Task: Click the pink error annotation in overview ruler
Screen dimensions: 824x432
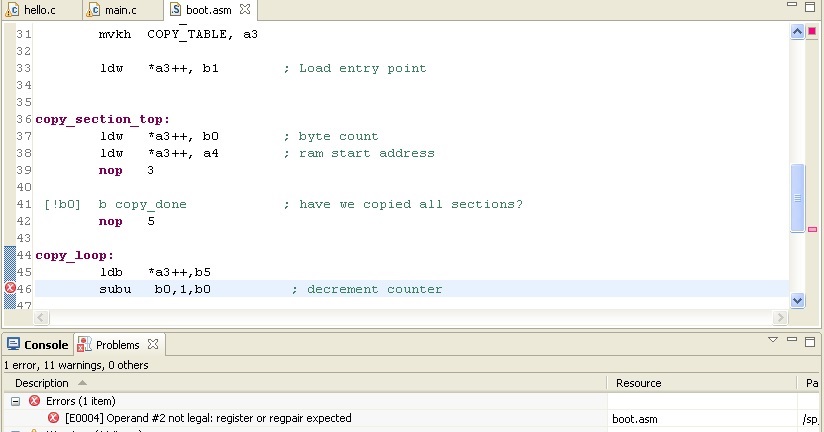Action: (x=812, y=229)
